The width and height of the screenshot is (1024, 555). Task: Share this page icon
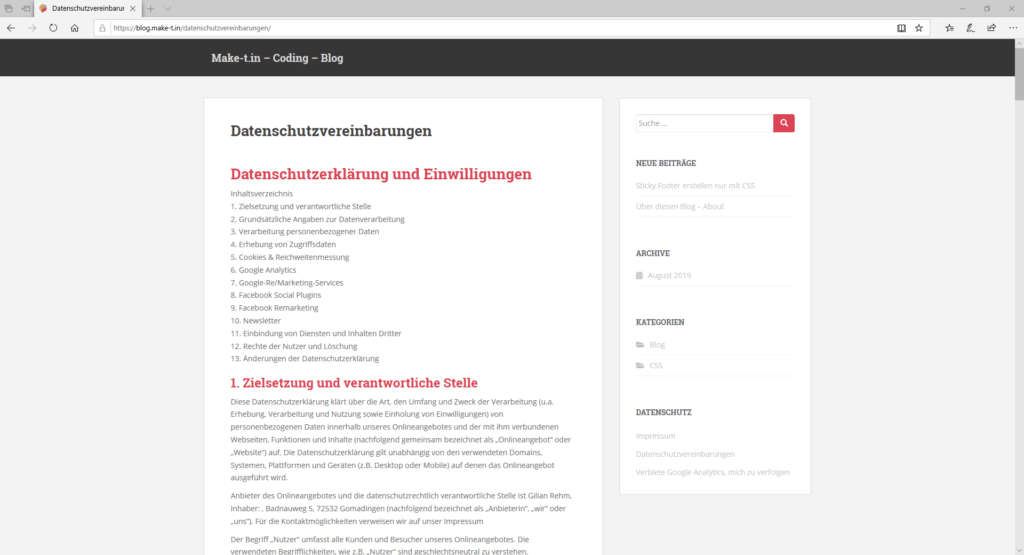(991, 28)
